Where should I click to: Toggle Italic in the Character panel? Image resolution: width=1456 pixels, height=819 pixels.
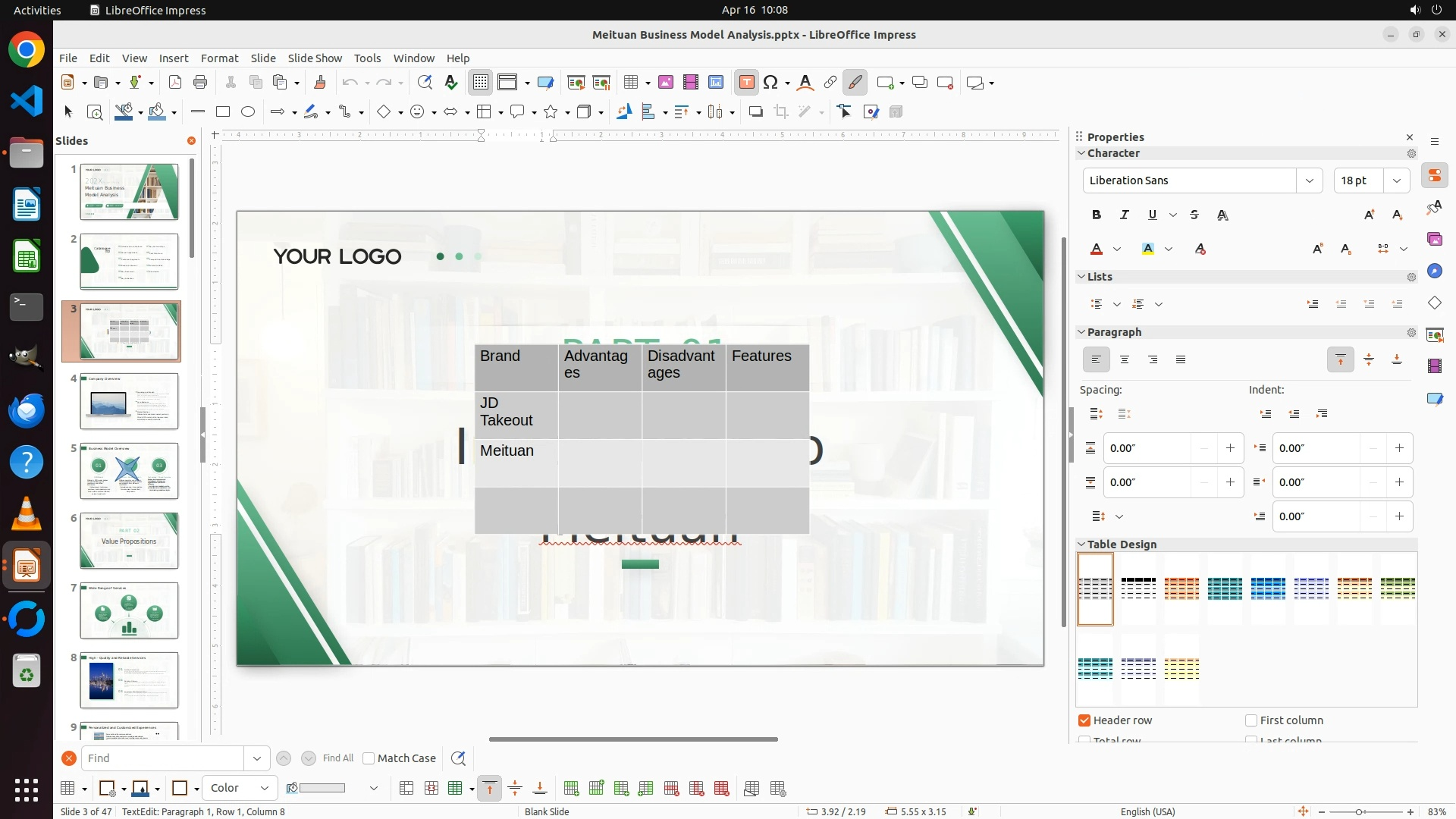[1124, 215]
